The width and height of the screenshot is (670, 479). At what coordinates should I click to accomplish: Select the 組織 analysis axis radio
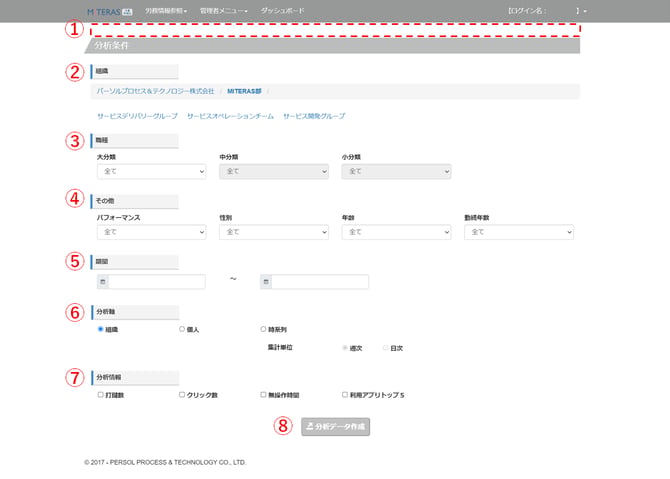pyautogui.click(x=101, y=329)
